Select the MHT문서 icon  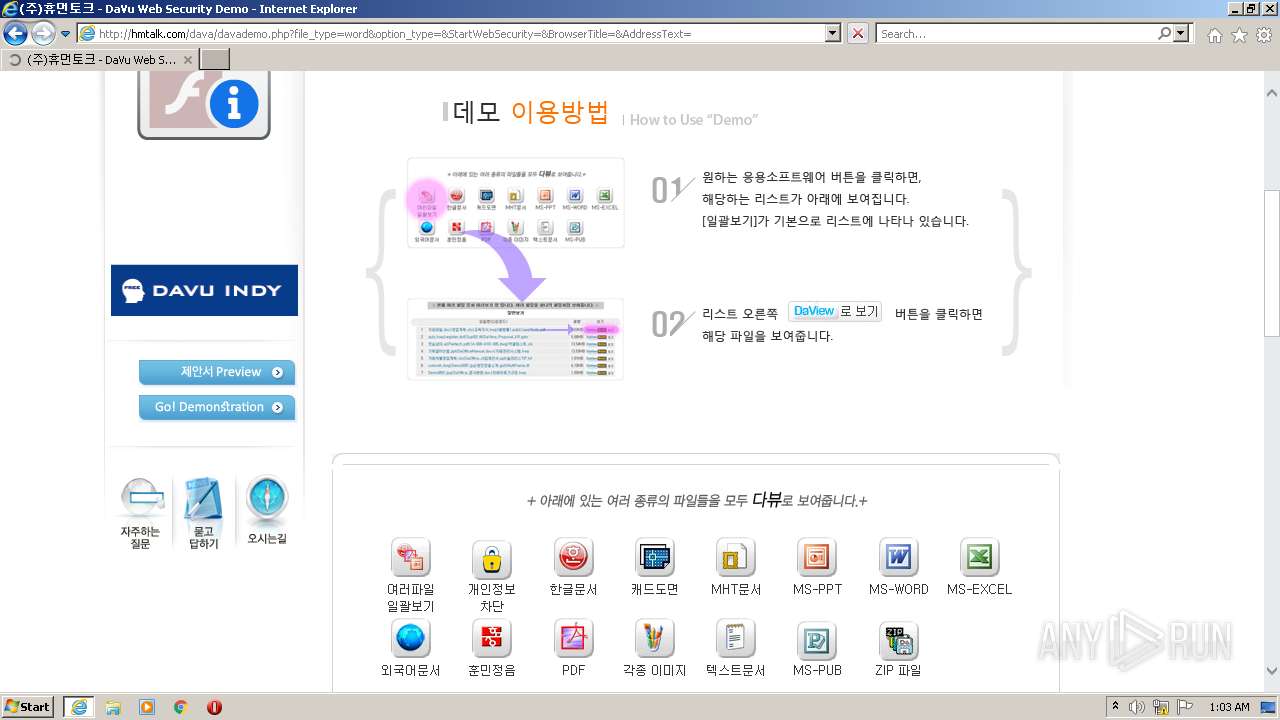735,558
